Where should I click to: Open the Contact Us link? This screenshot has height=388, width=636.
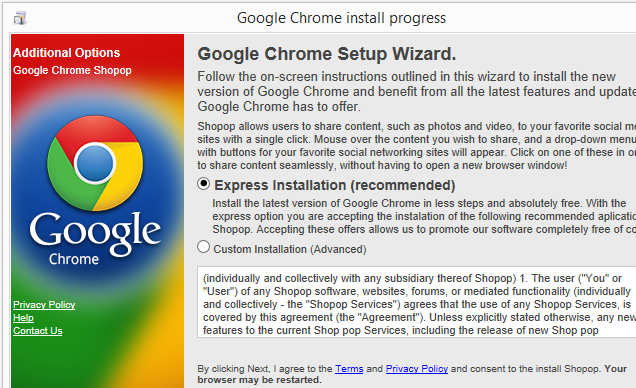point(38,330)
